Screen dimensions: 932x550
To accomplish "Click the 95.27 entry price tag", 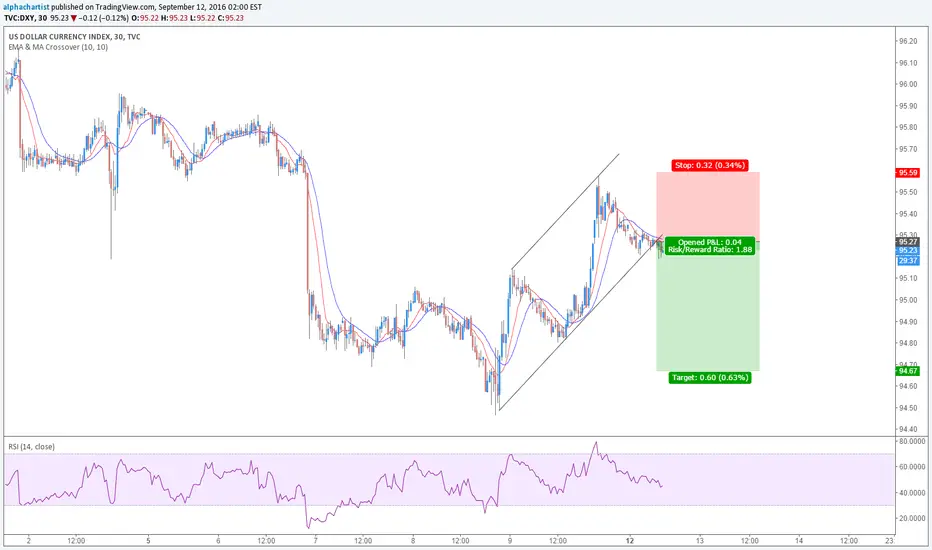I will tap(908, 242).
